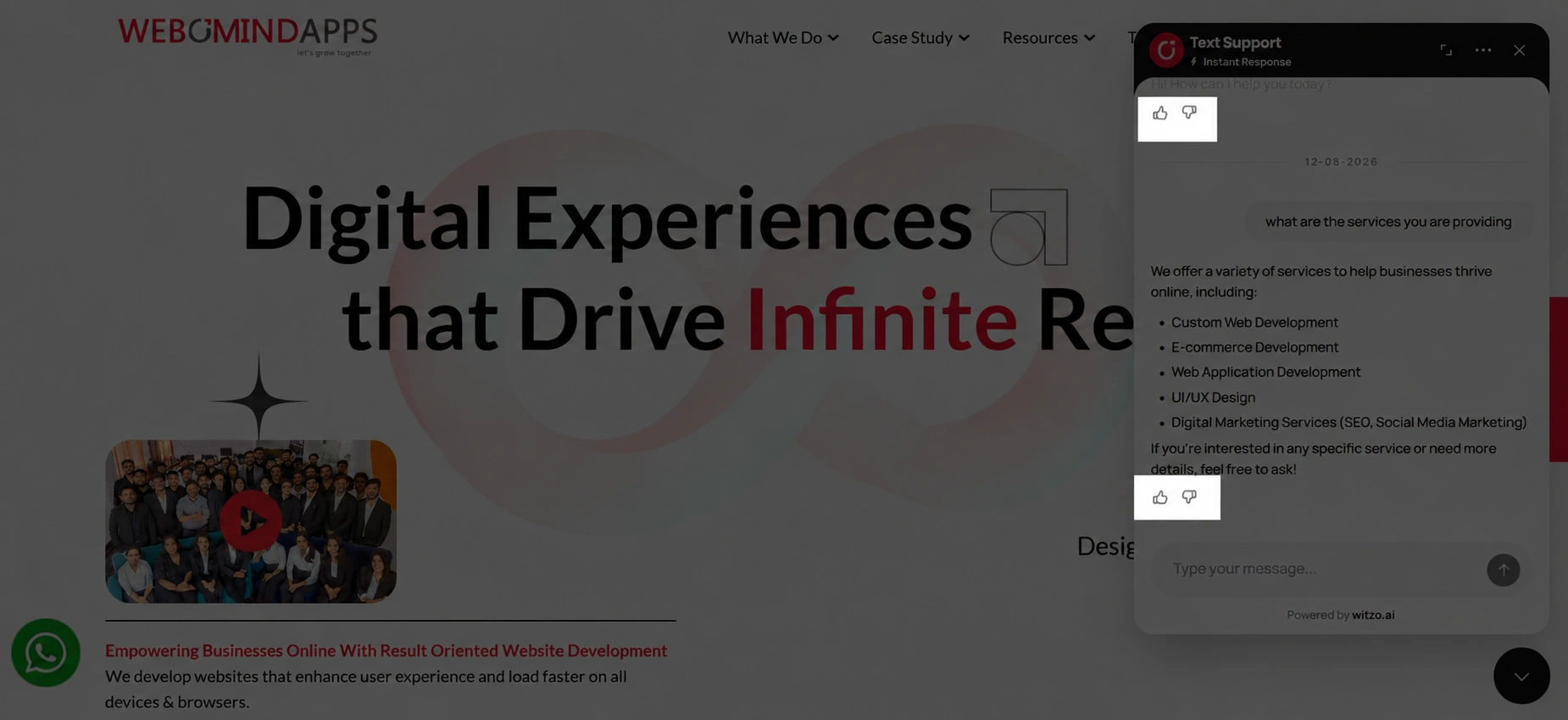Click the 'Text Support' chat title

pos(1235,42)
